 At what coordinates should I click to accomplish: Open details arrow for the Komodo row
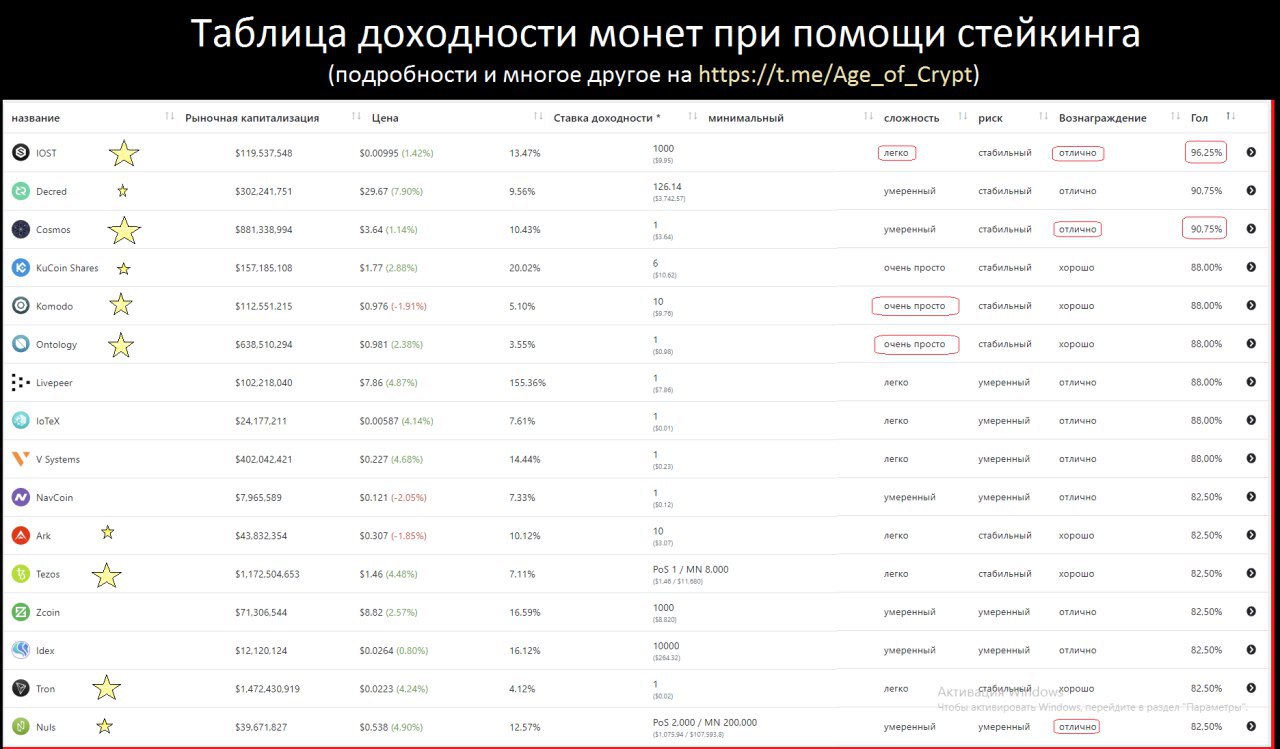1251,306
